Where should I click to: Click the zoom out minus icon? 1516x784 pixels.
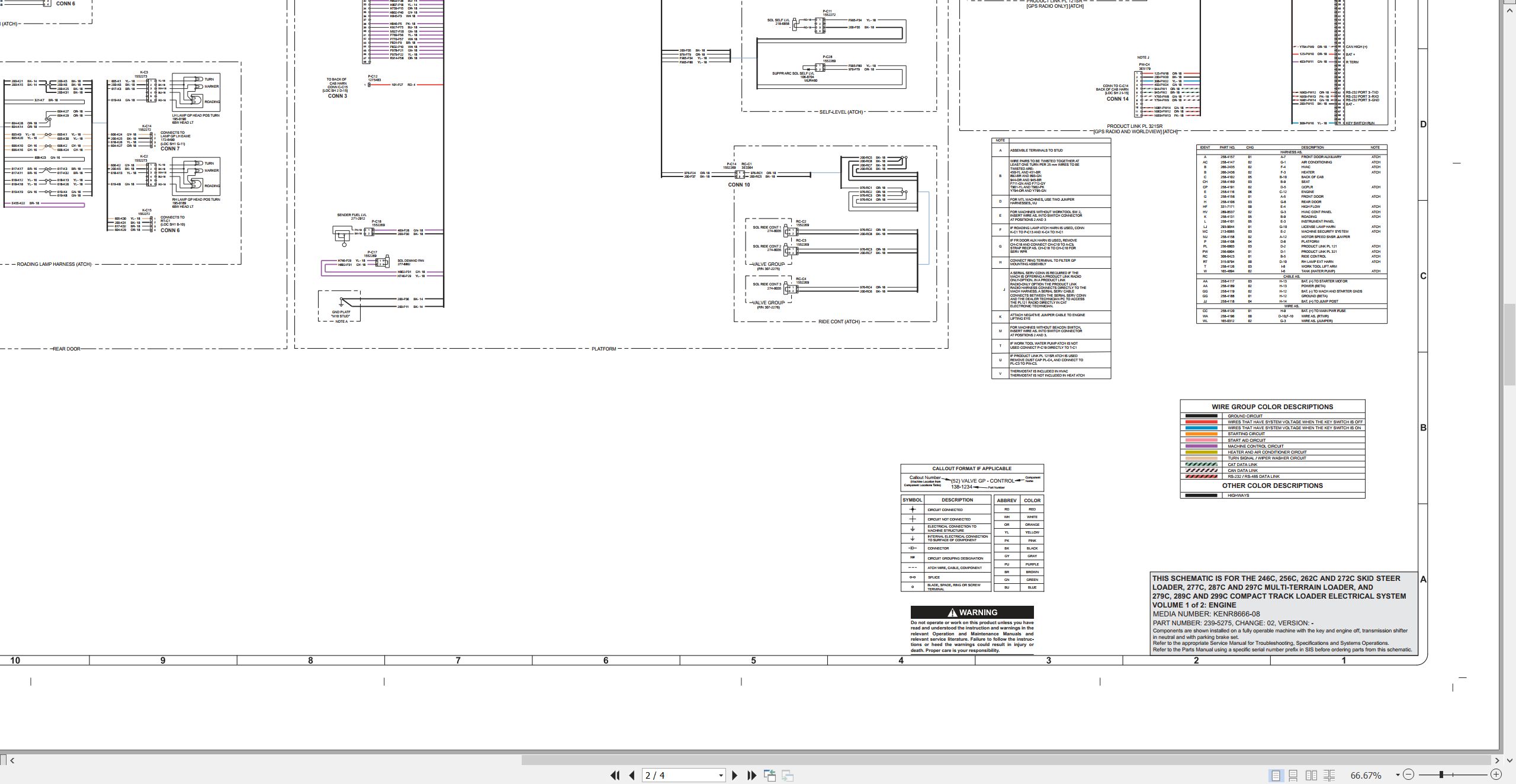pyautogui.click(x=1408, y=775)
